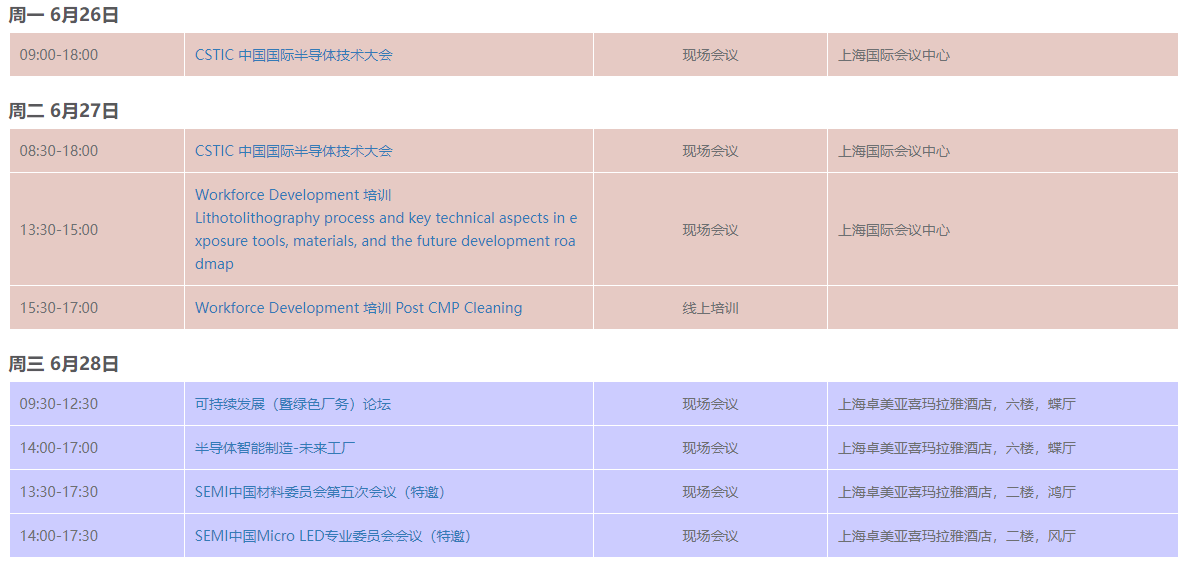1183x561 pixels.
Task: Open the CSTIC link in the 09:00-18:00 row
Action: (293, 55)
